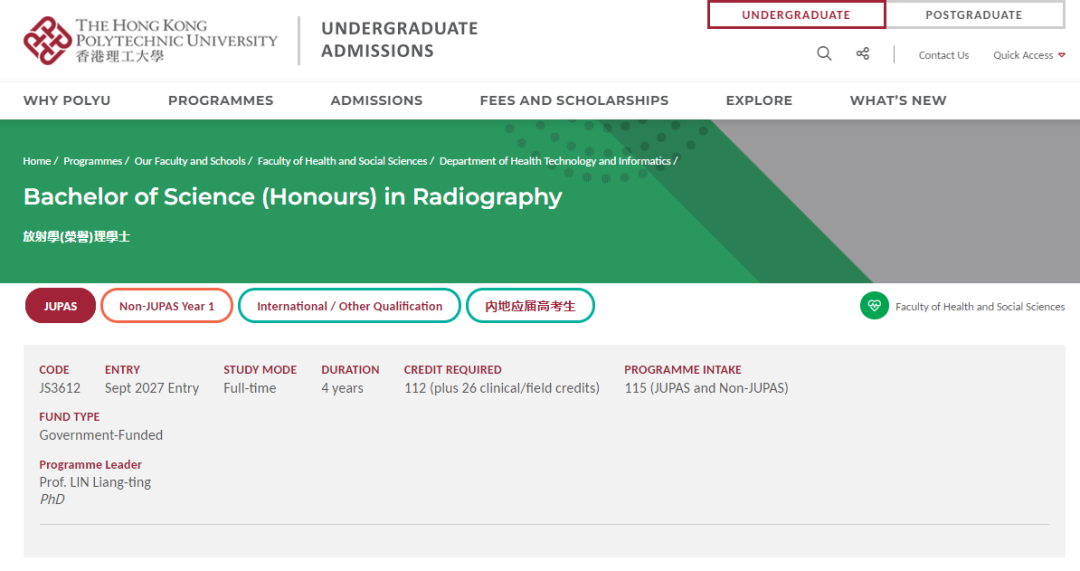The height and width of the screenshot is (571, 1080).
Task: Click the green heart faculty icon
Action: coord(874,306)
